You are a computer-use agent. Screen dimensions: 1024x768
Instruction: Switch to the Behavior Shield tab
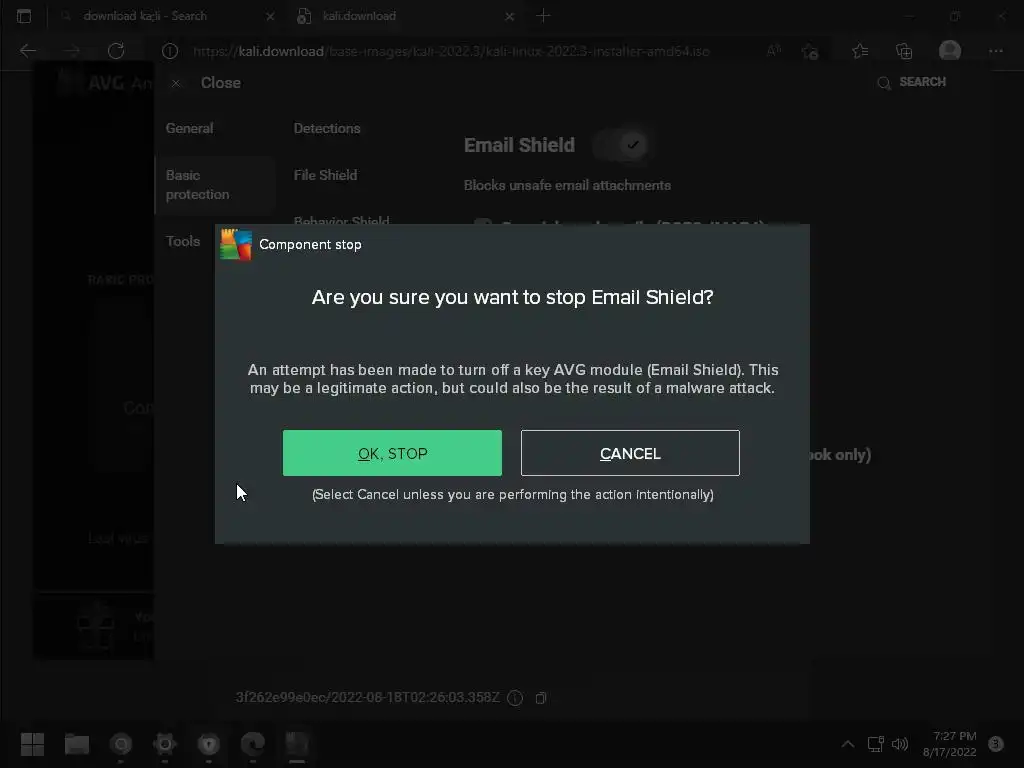tap(341, 221)
